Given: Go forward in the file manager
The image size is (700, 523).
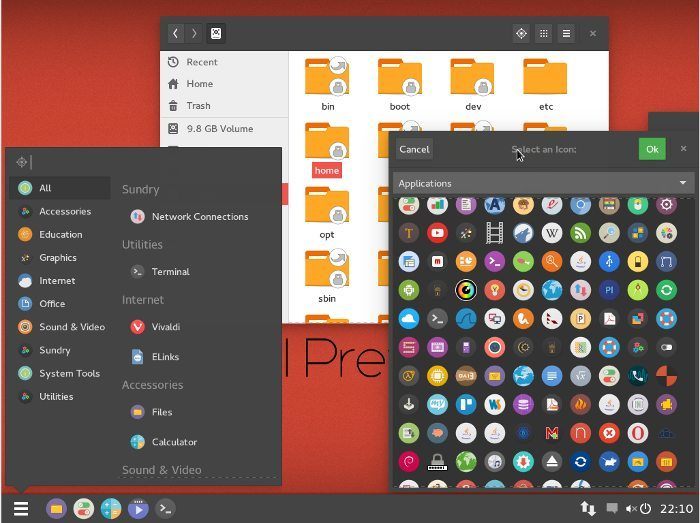Looking at the screenshot, I should (x=194, y=33).
